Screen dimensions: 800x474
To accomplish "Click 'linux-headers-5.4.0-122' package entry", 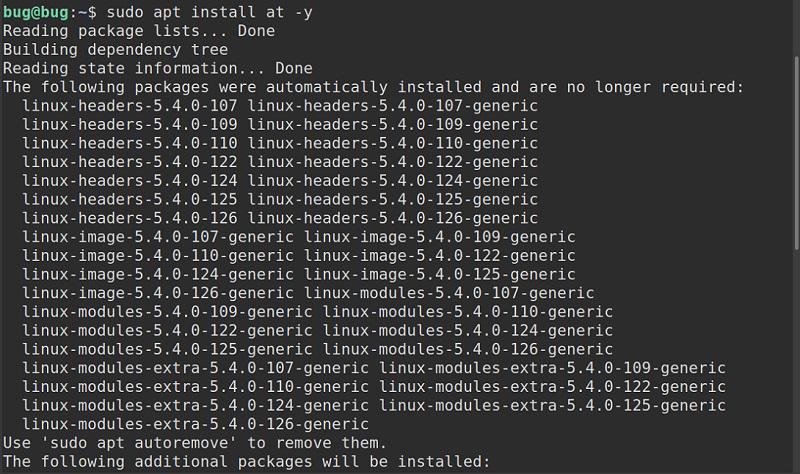I will tap(130, 162).
